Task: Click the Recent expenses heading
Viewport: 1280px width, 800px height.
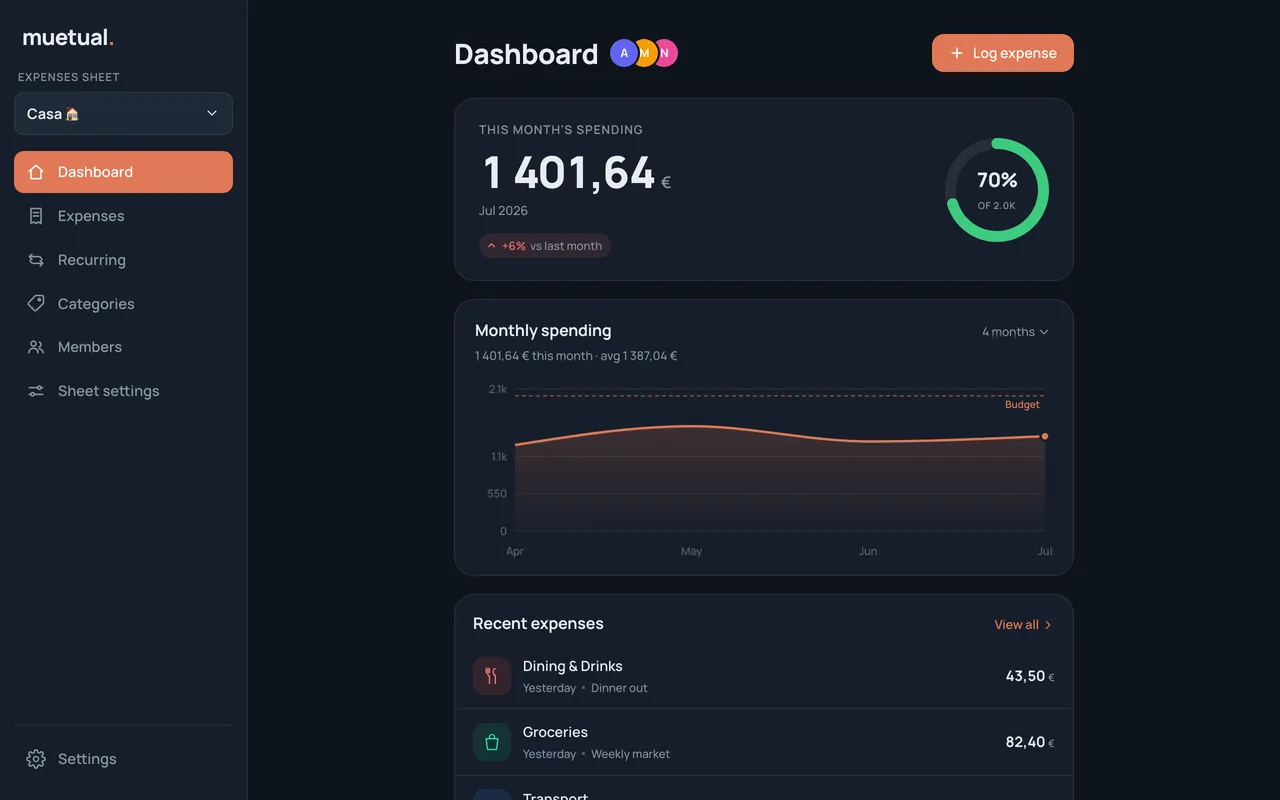Action: click(538, 624)
